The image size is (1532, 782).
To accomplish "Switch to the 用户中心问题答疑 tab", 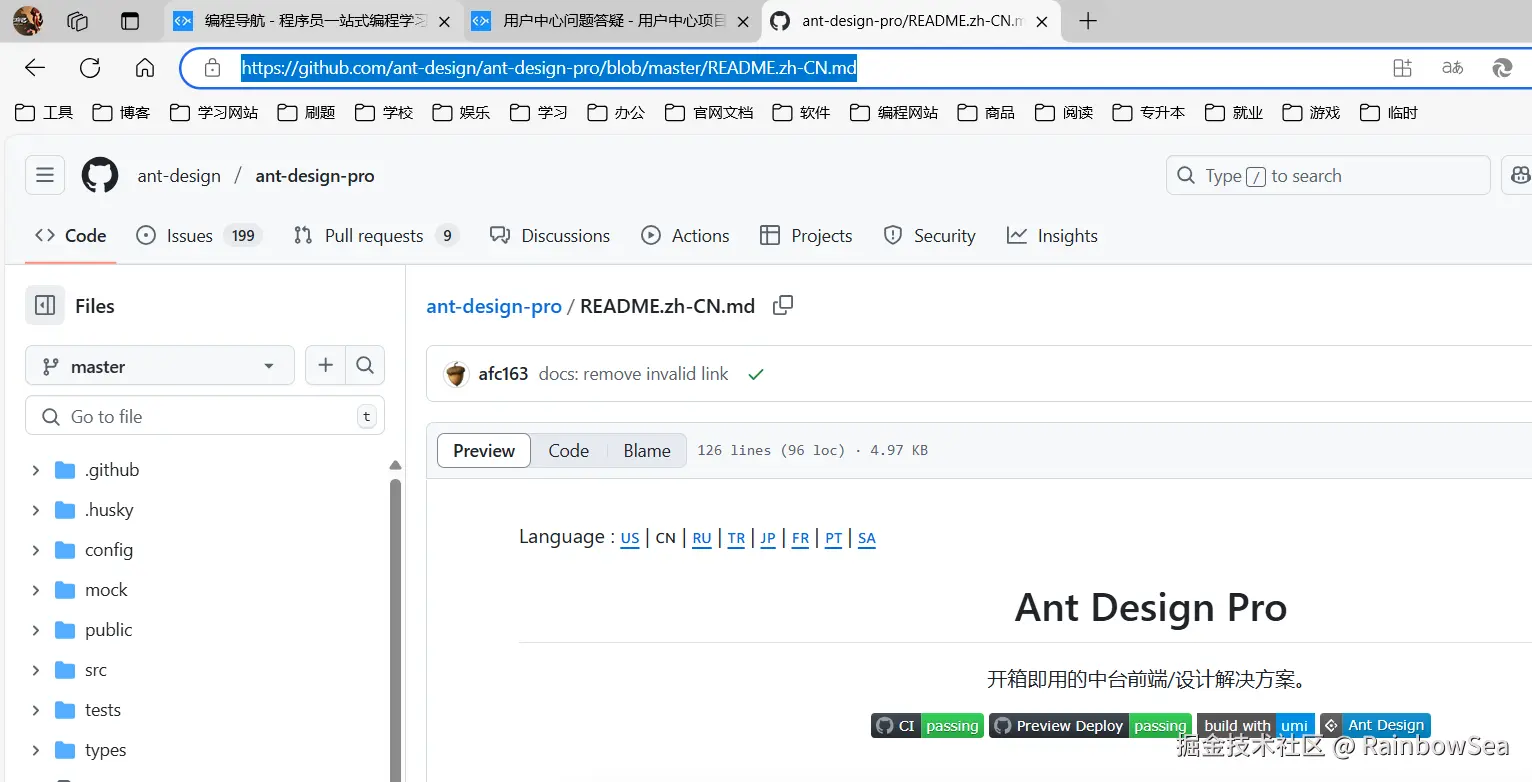I will coord(612,21).
